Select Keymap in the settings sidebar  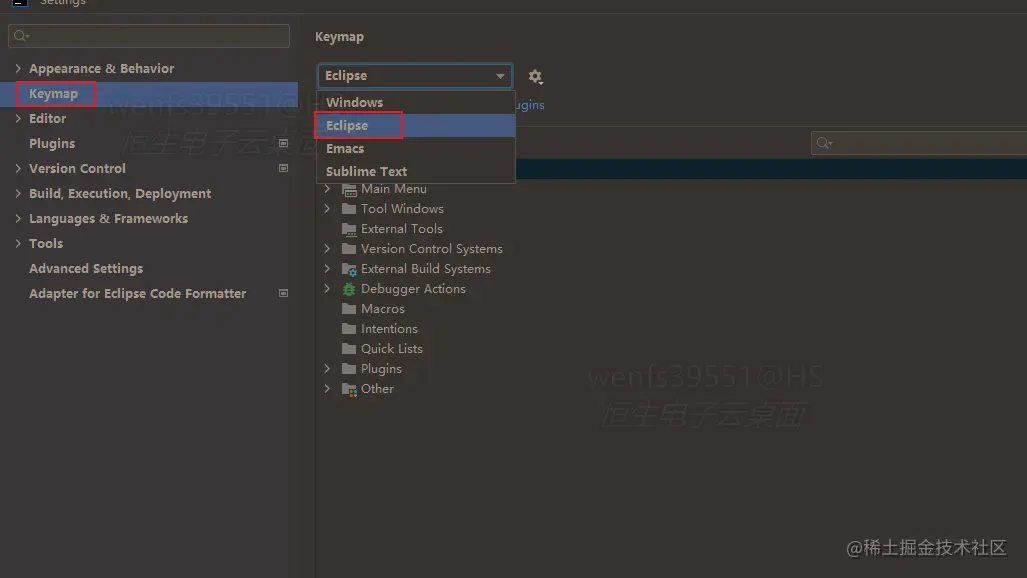149,94
